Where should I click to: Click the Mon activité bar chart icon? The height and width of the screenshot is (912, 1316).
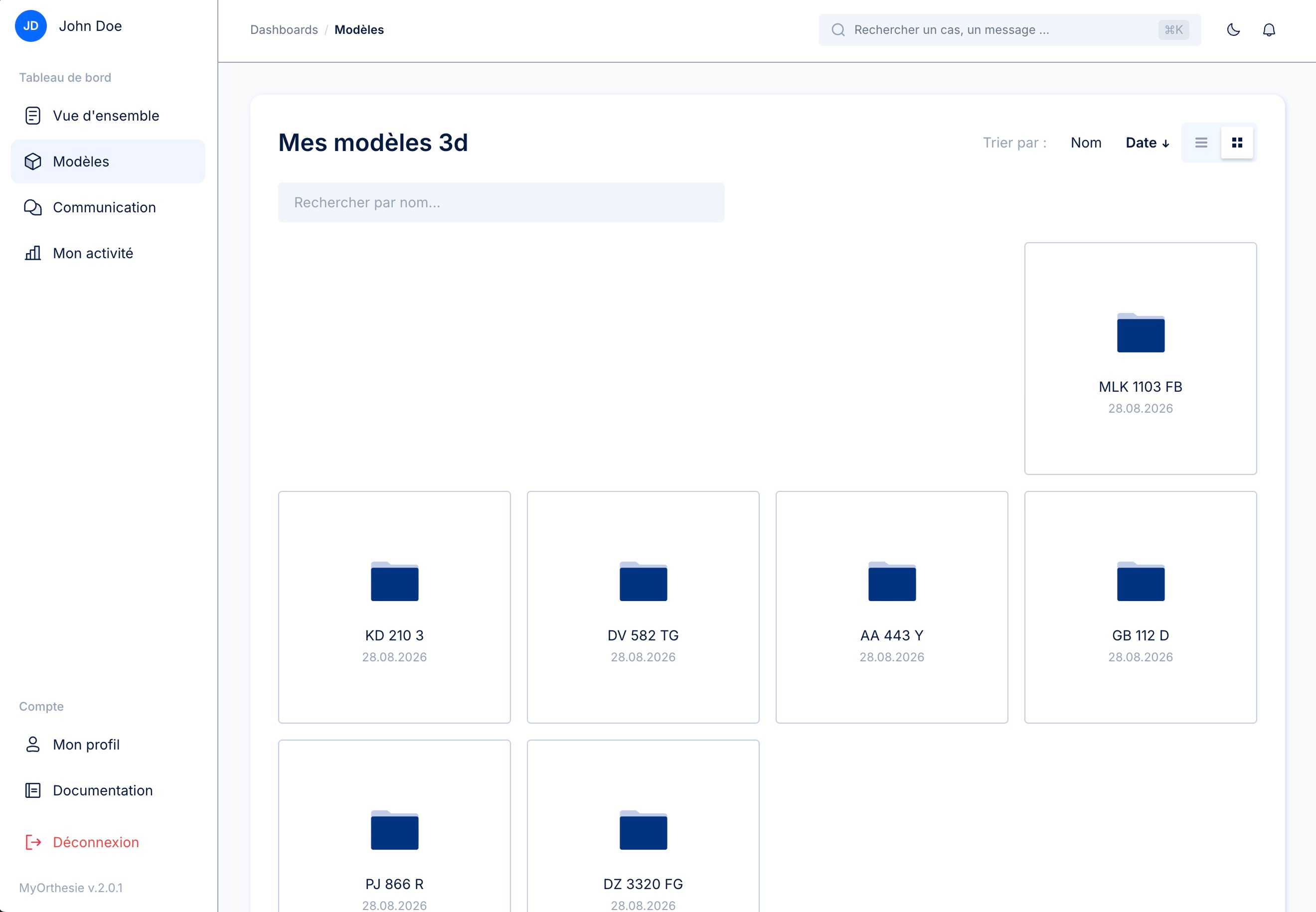pos(33,253)
